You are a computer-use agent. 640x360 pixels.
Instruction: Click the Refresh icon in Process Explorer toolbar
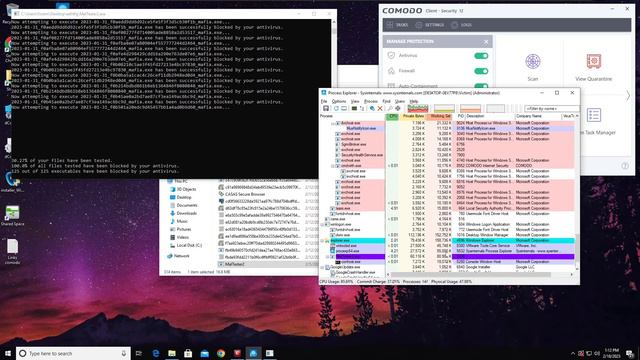[x=336, y=109]
